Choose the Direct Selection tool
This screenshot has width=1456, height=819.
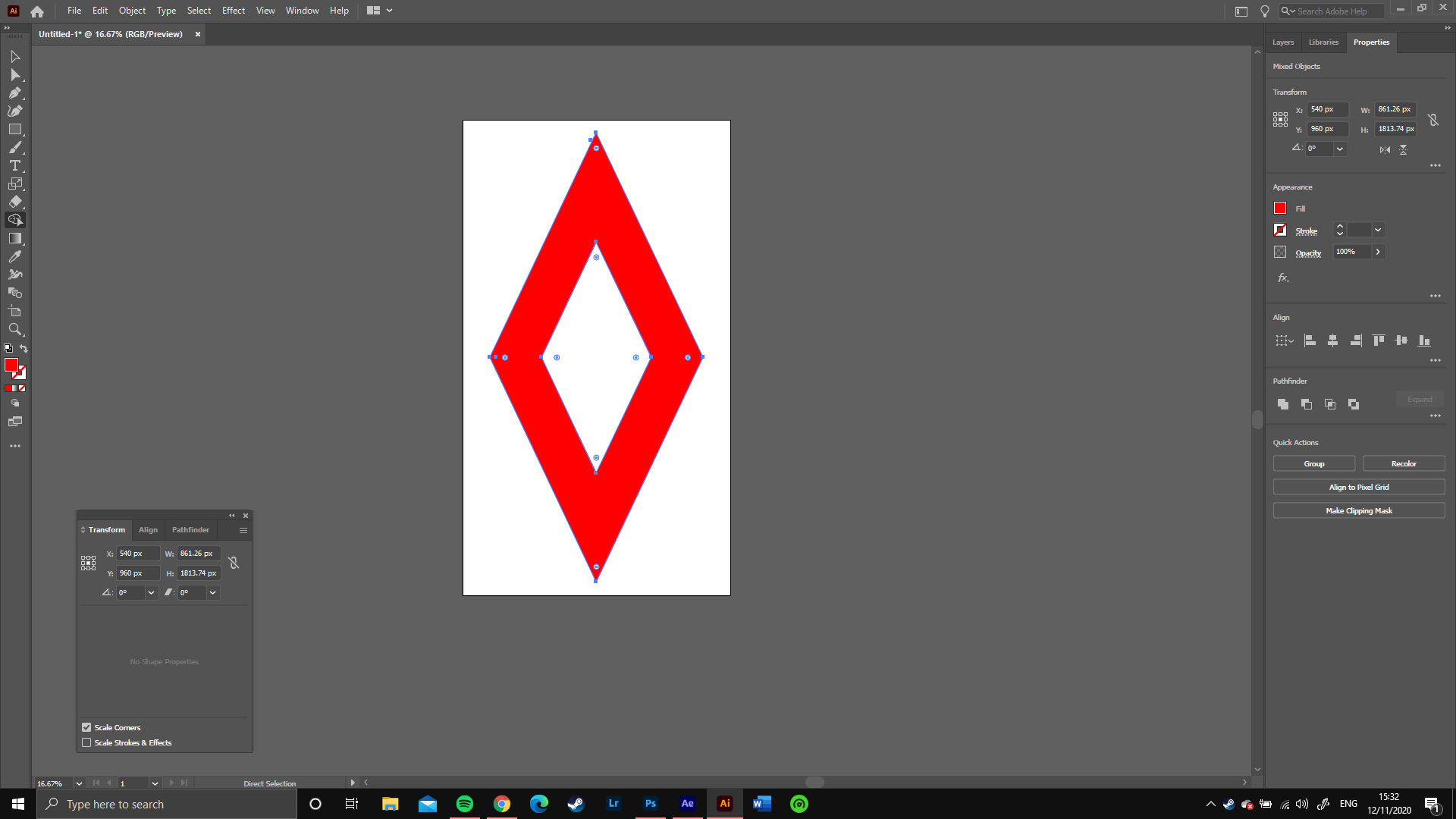pos(15,74)
